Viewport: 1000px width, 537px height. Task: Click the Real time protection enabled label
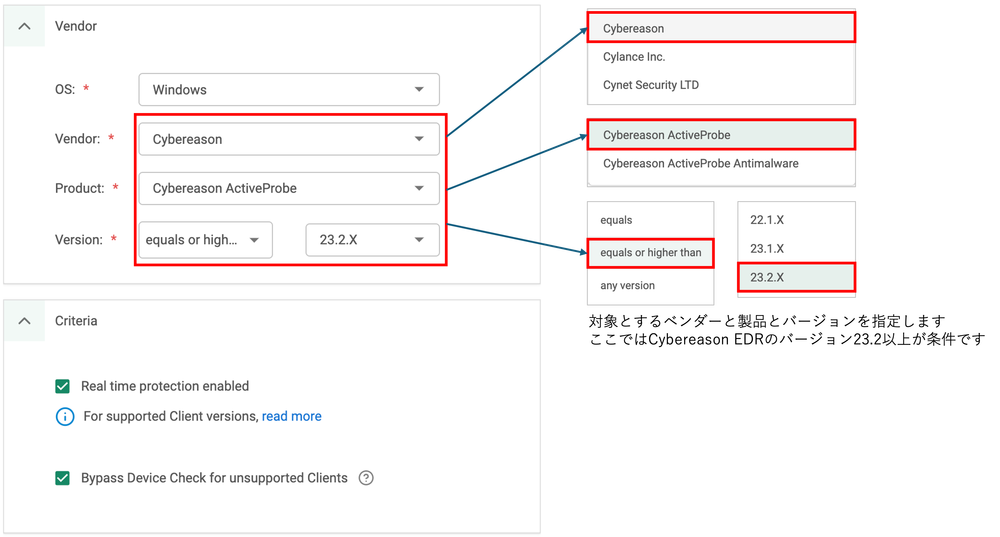tap(165, 386)
